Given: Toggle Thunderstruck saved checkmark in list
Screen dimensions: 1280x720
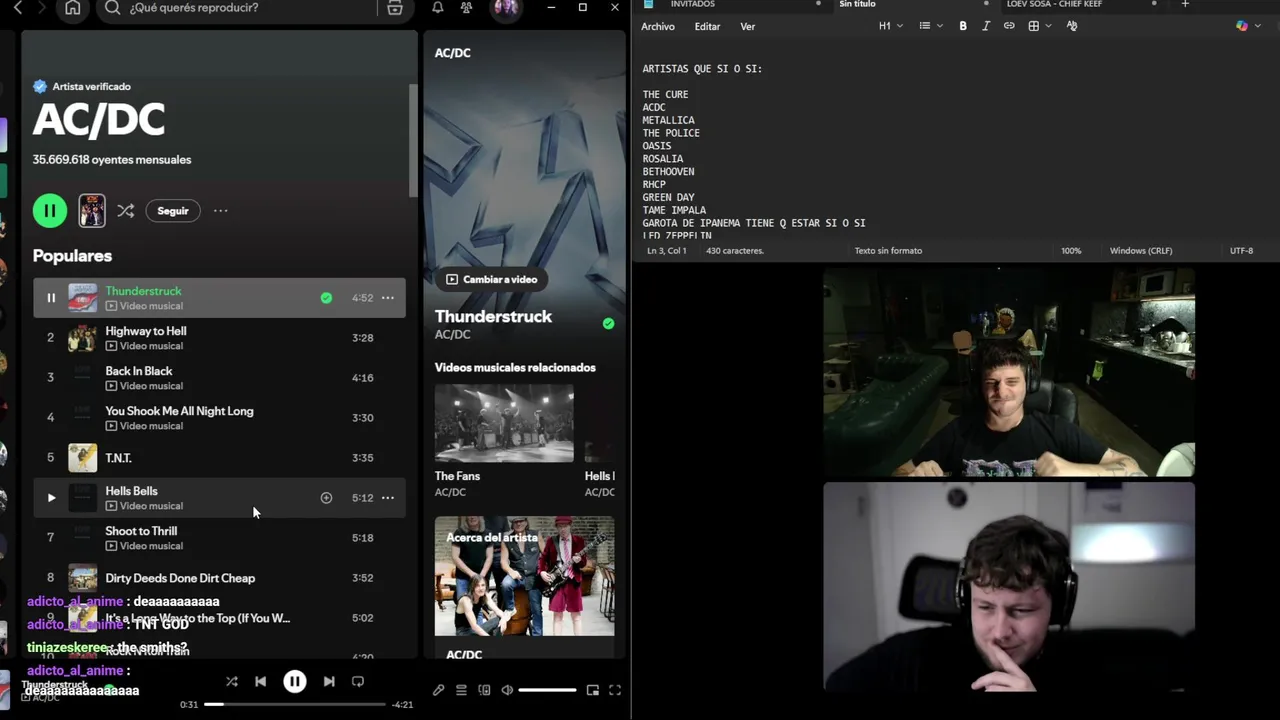Looking at the screenshot, I should click(x=326, y=298).
